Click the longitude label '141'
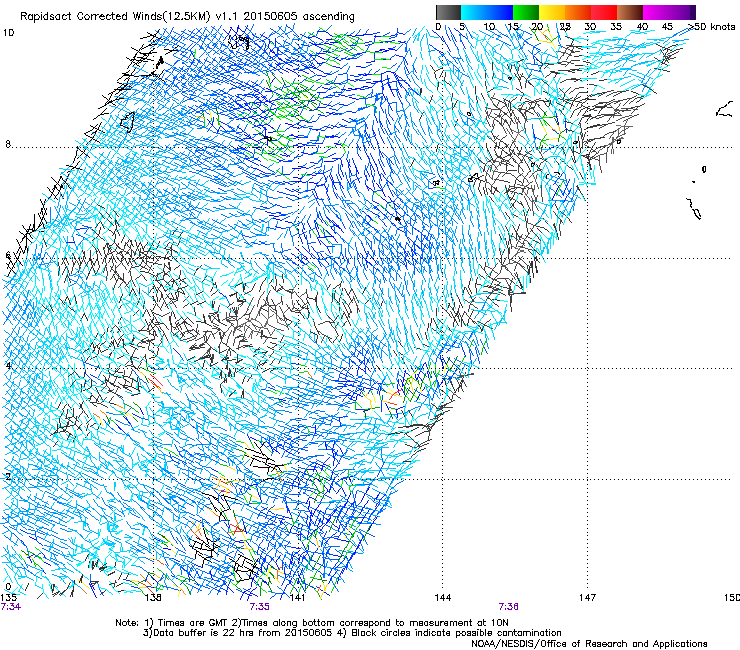This screenshot has width=740, height=650. pos(297,598)
